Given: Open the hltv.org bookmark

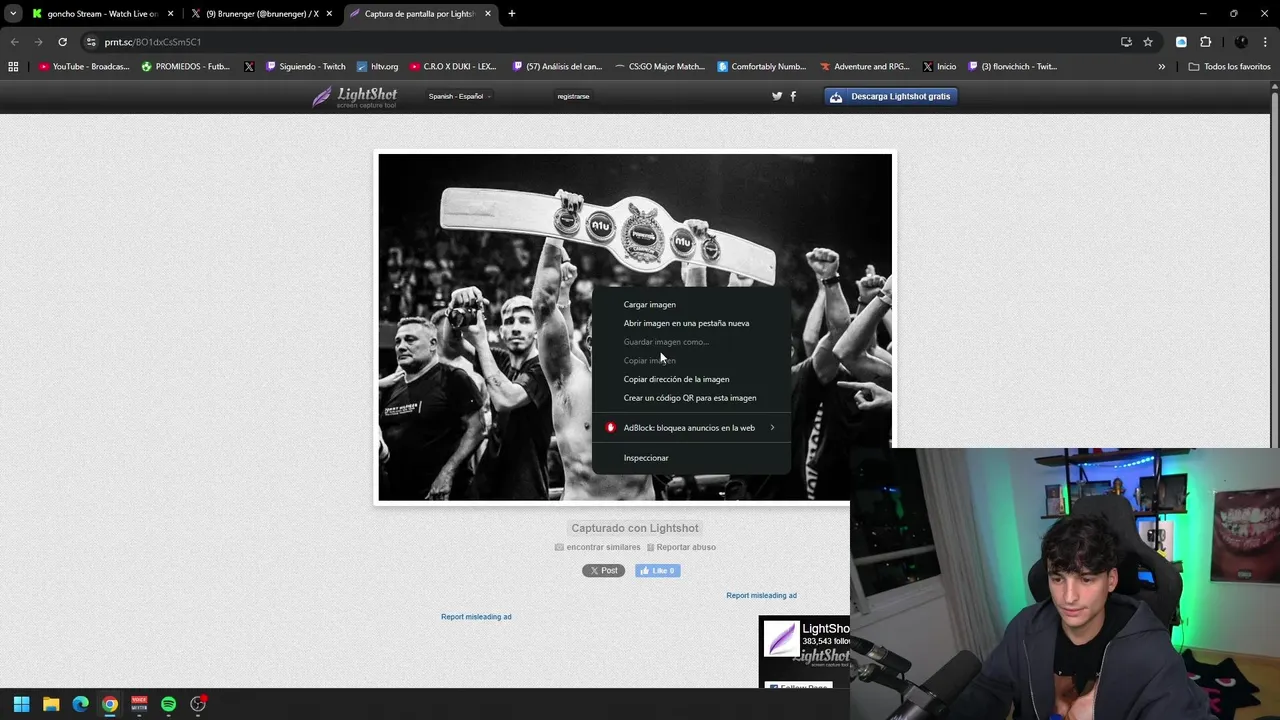Looking at the screenshot, I should 377,67.
